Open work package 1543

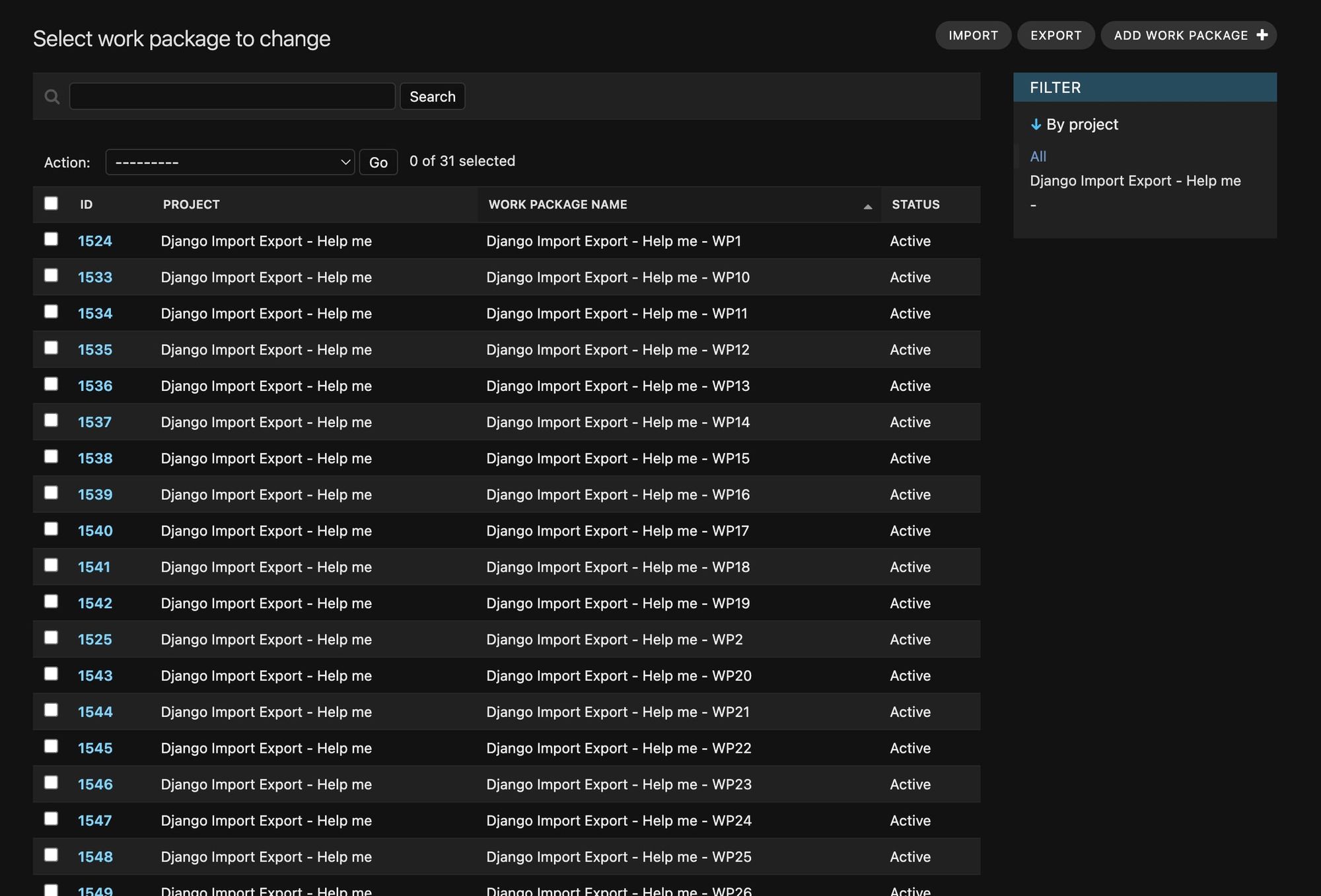pos(95,676)
